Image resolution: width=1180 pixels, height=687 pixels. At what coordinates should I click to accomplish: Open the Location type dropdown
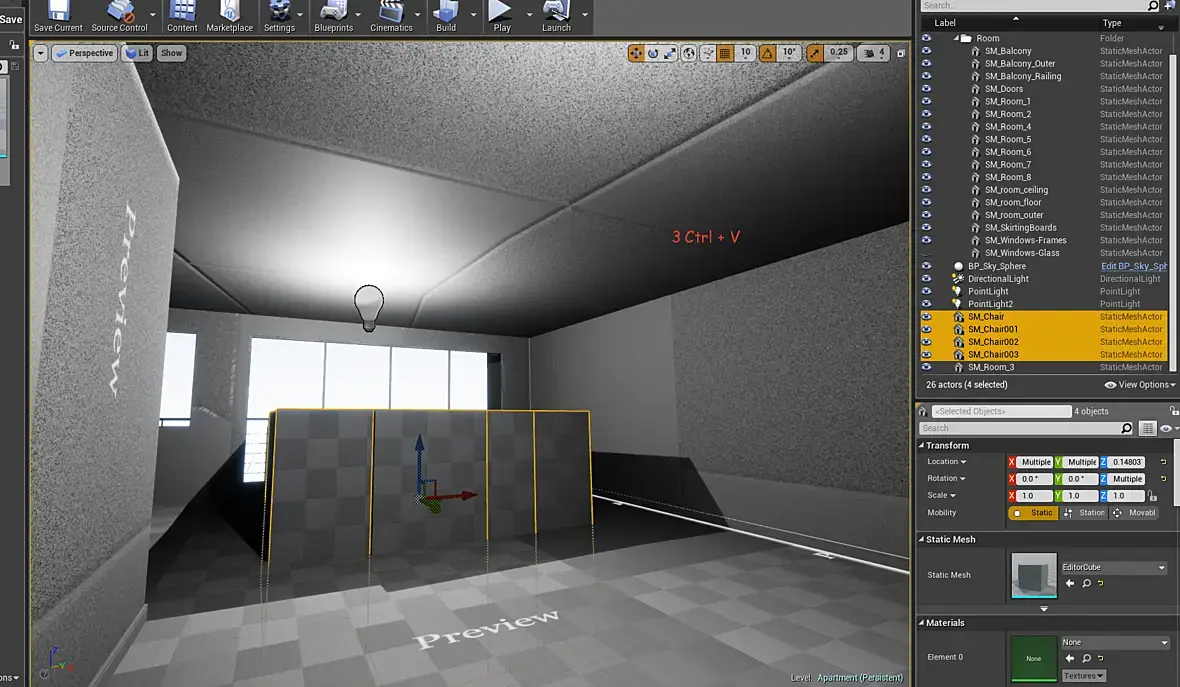tap(947, 462)
